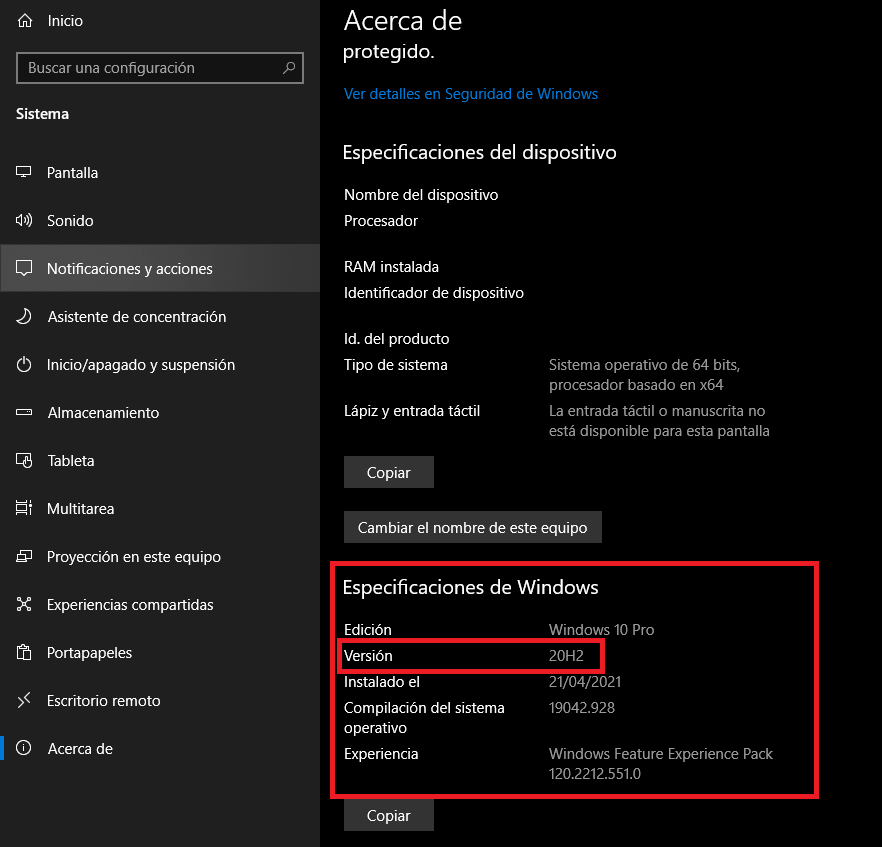Open Ver detalles en Seguridad de Windows

tap(470, 94)
